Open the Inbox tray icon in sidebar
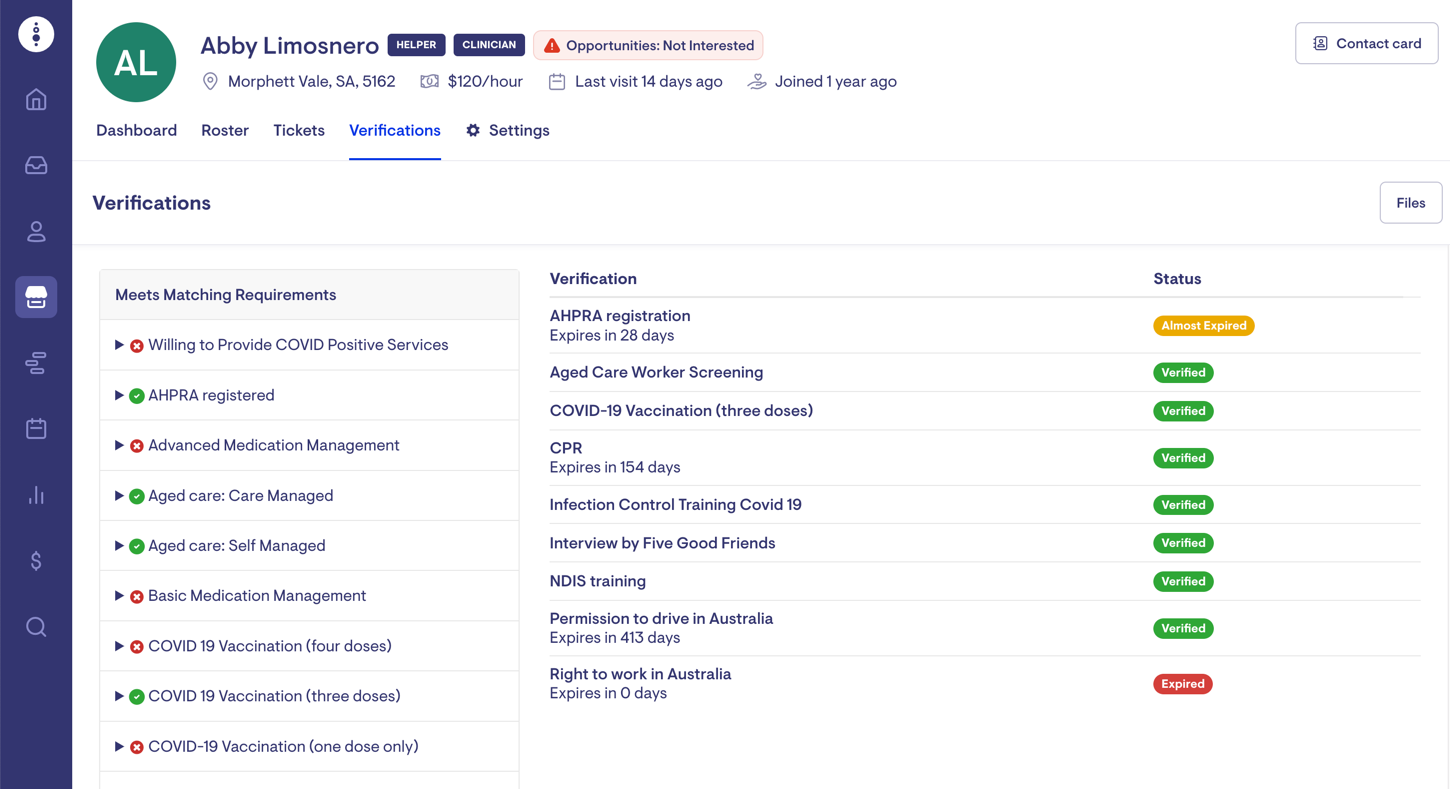The width and height of the screenshot is (1450, 789). click(x=36, y=166)
